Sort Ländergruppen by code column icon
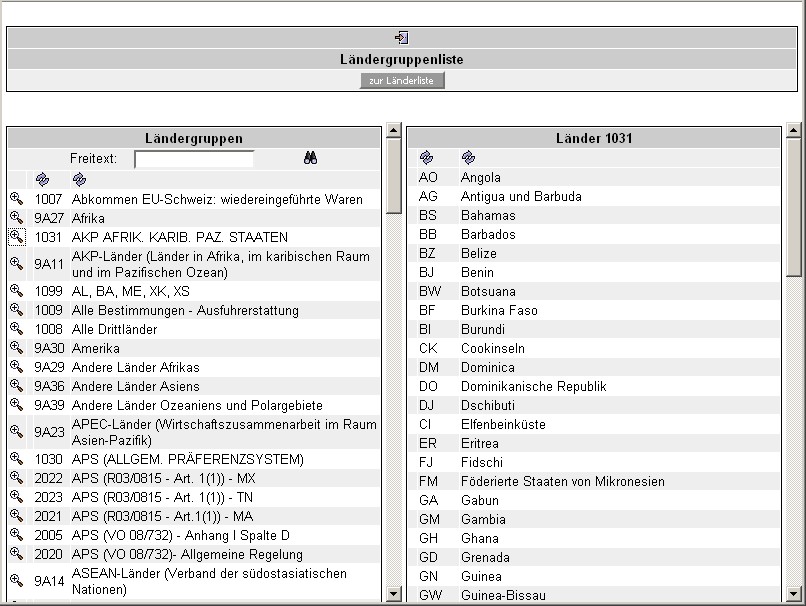 (x=42, y=179)
